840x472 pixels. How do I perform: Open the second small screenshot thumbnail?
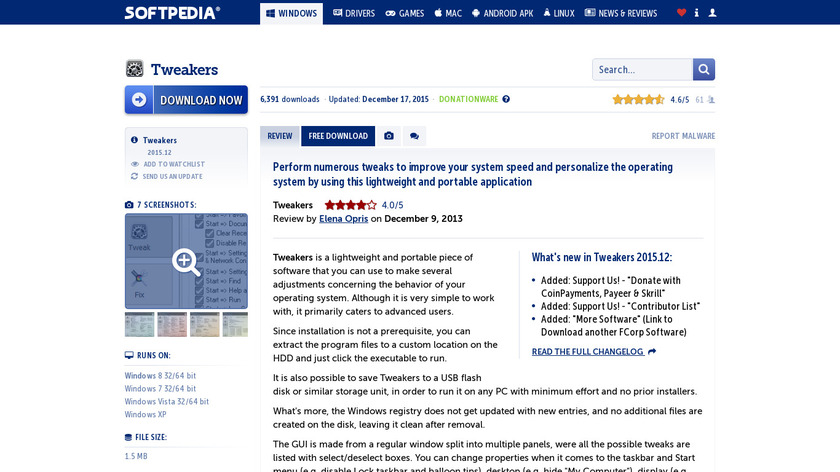point(172,325)
